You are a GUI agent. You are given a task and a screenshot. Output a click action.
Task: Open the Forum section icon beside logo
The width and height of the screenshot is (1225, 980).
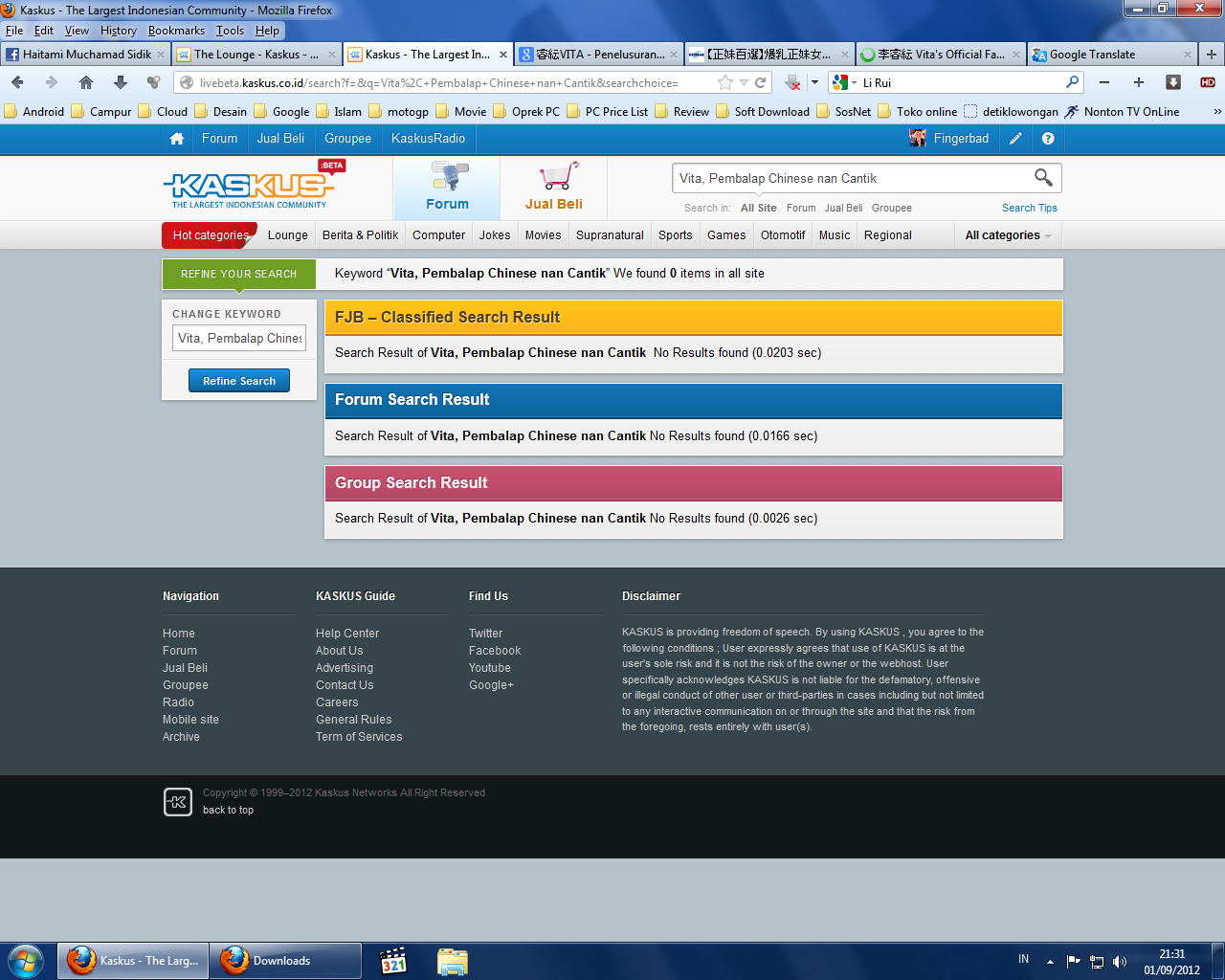coord(448,176)
